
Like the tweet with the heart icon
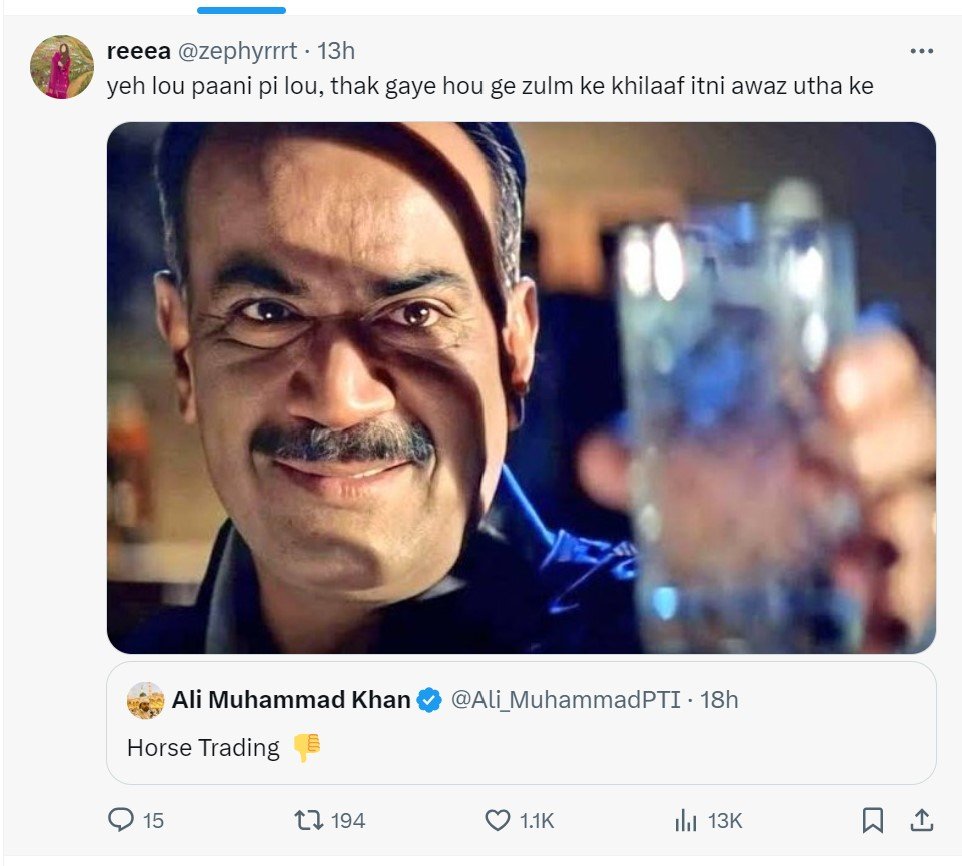[x=498, y=821]
